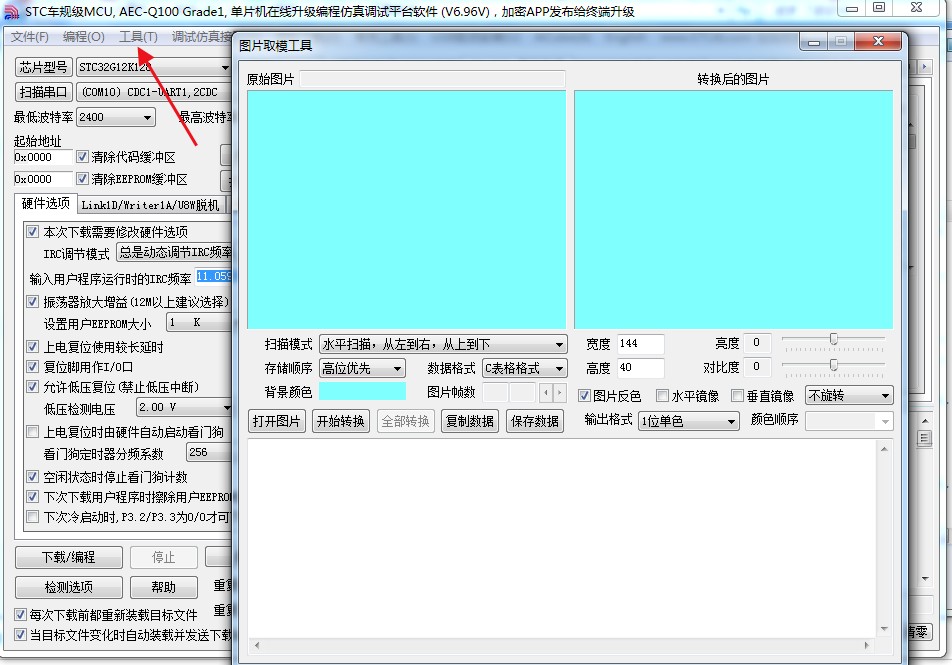Click the 检测选项 button
Image resolution: width=952 pixels, height=665 pixels.
(69, 587)
